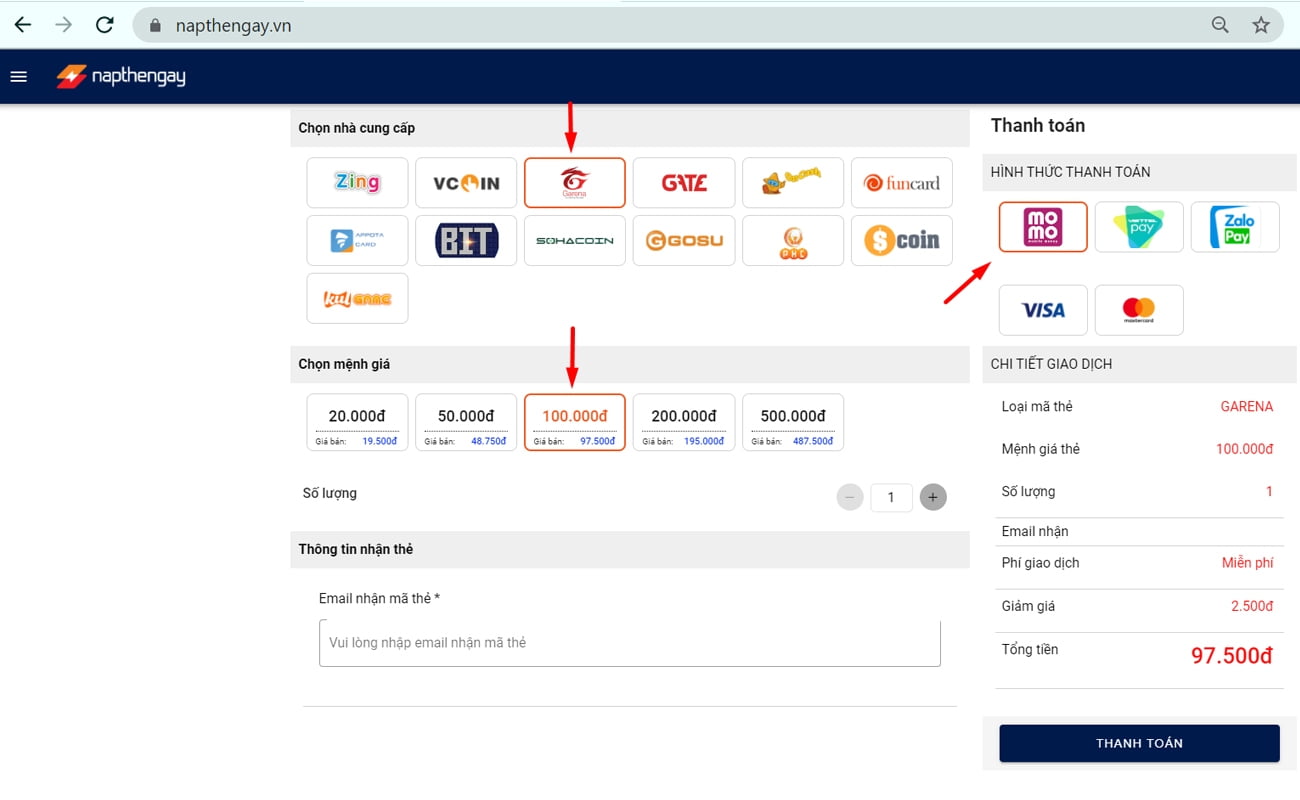This screenshot has width=1300, height=800.
Task: Select the GATE card provider
Action: 684,183
